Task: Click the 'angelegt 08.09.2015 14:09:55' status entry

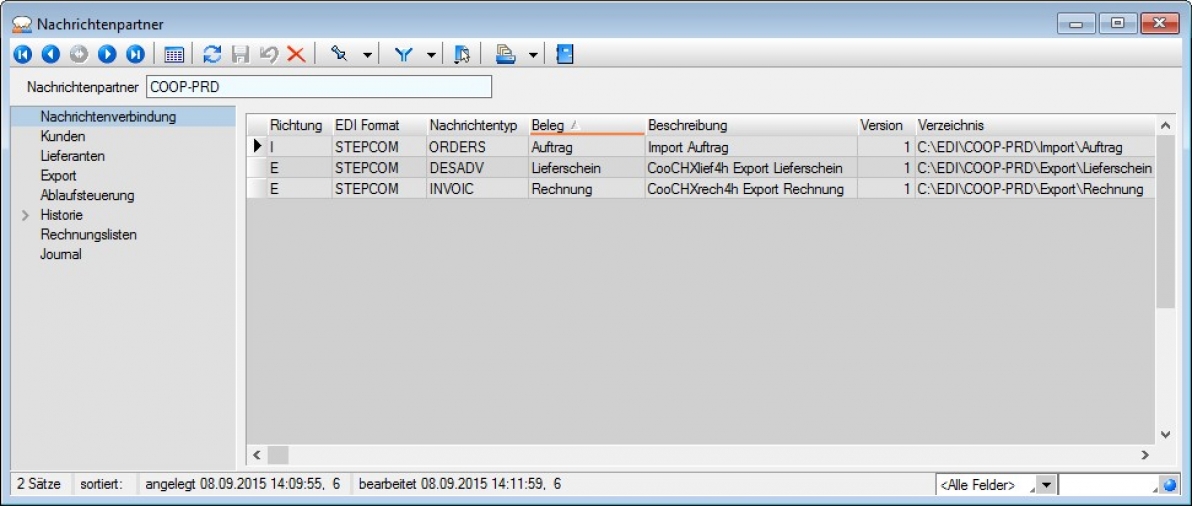Action: click(x=243, y=484)
